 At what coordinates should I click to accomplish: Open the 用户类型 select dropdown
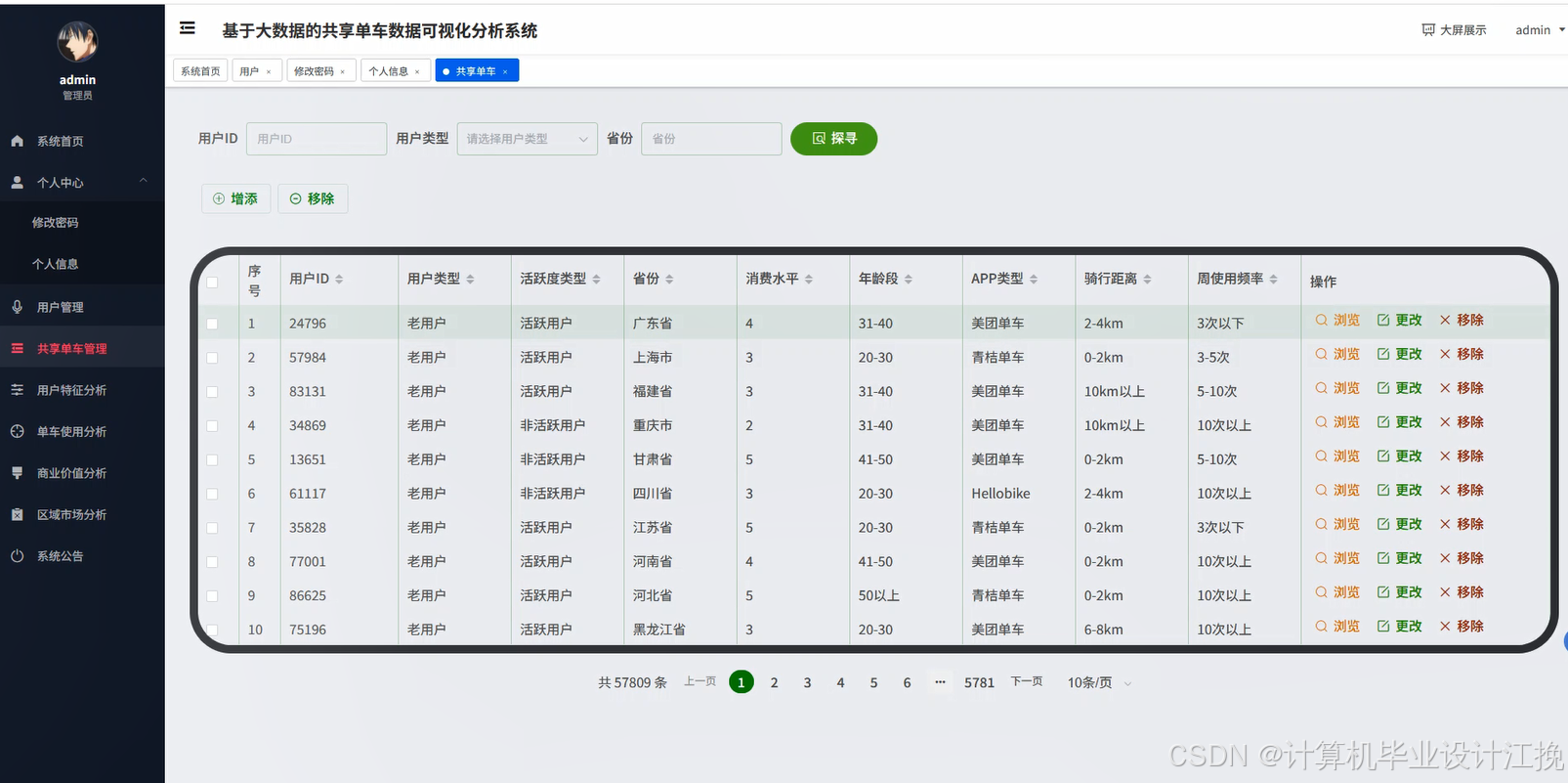coord(528,139)
